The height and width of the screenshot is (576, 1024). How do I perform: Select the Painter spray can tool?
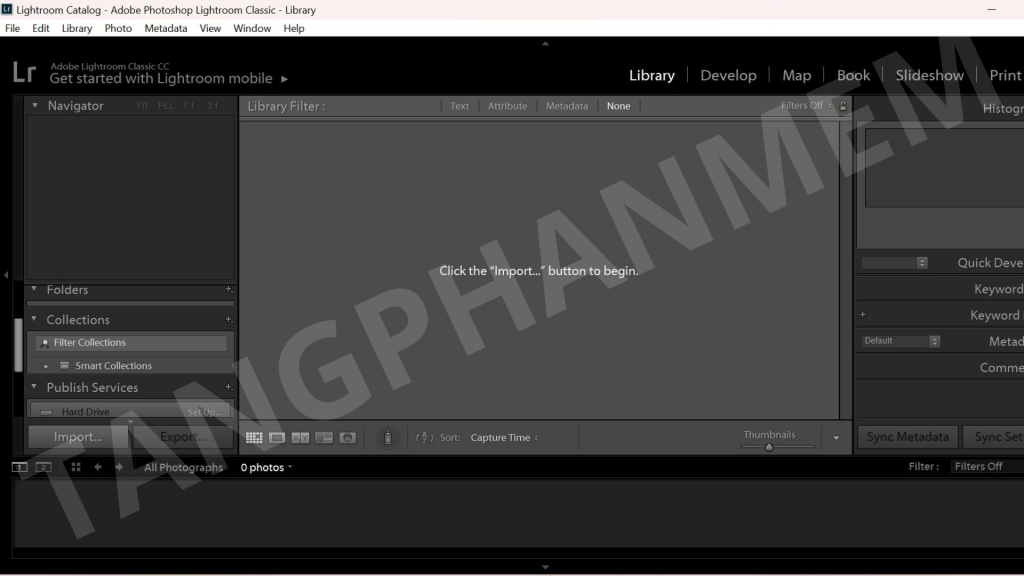(x=388, y=438)
